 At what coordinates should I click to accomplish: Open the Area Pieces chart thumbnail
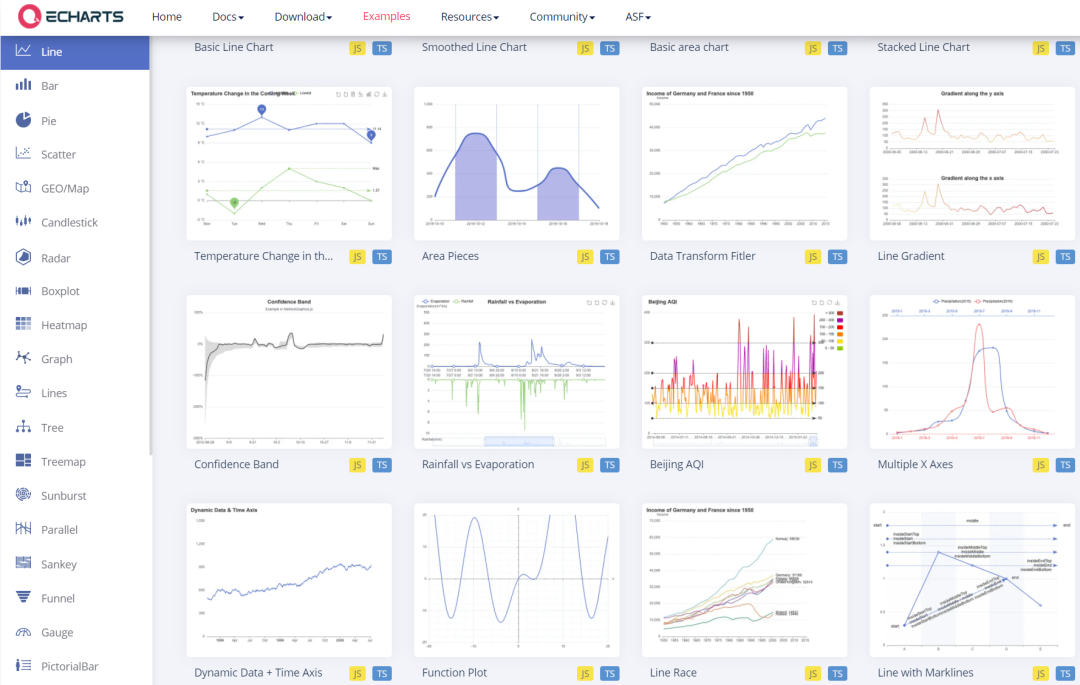[517, 163]
